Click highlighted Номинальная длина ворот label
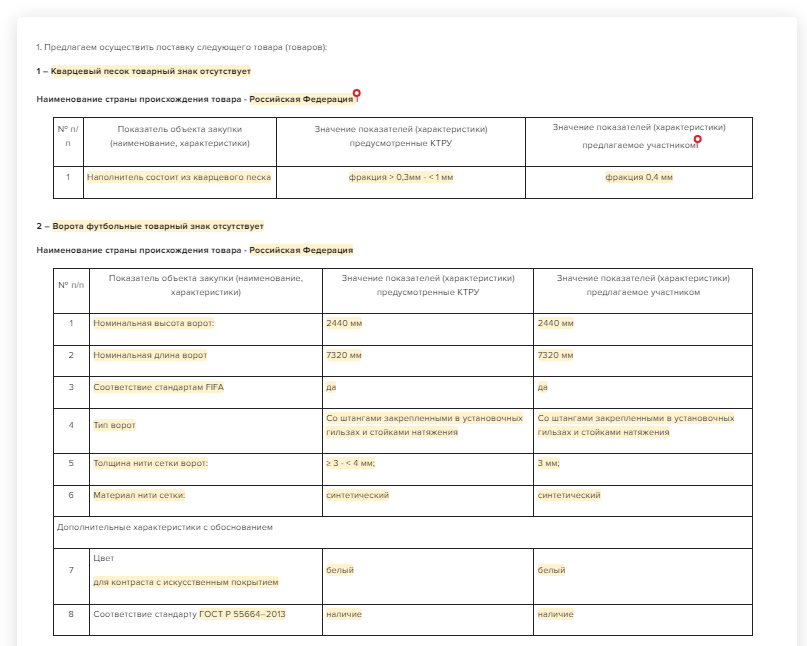 click(x=150, y=355)
